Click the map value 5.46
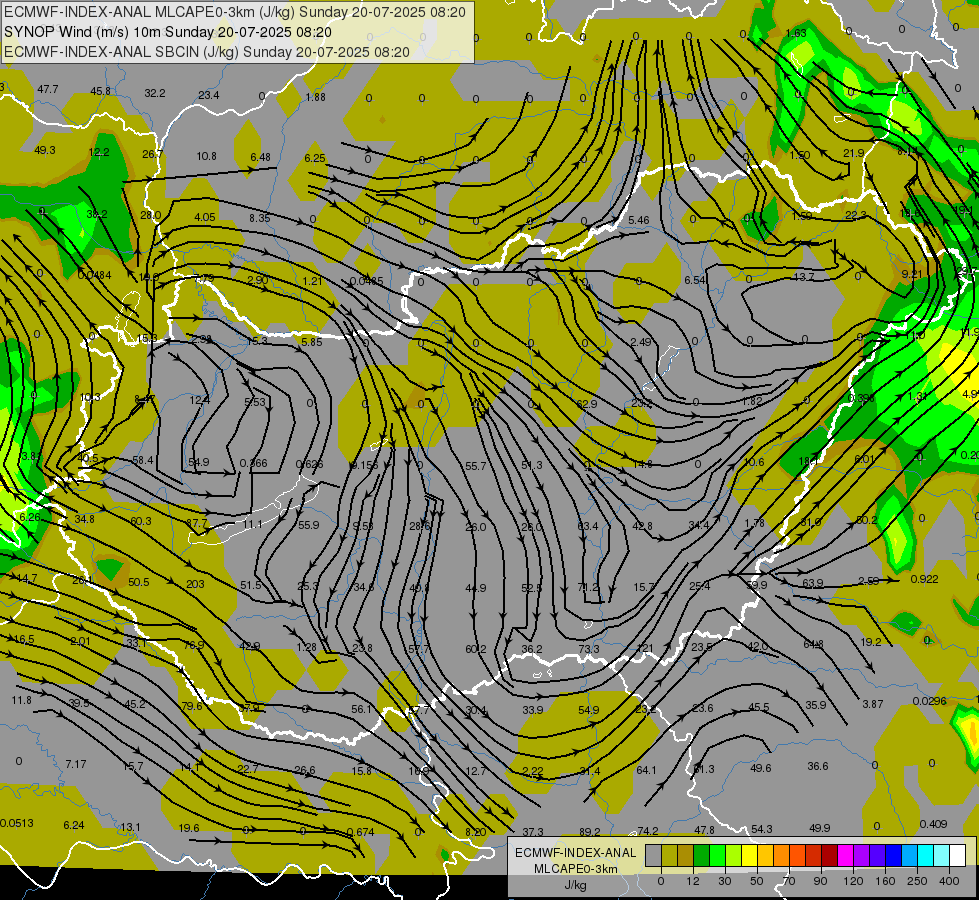 coord(639,220)
